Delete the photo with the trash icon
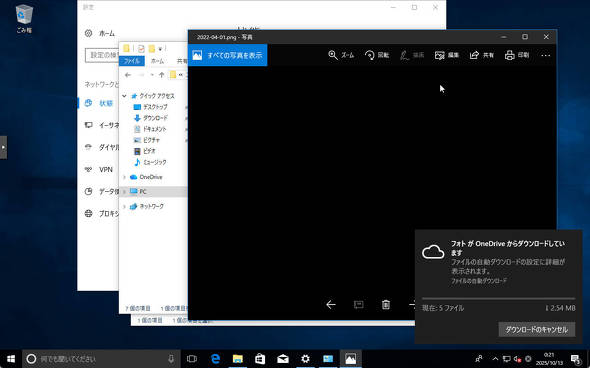 (x=386, y=304)
